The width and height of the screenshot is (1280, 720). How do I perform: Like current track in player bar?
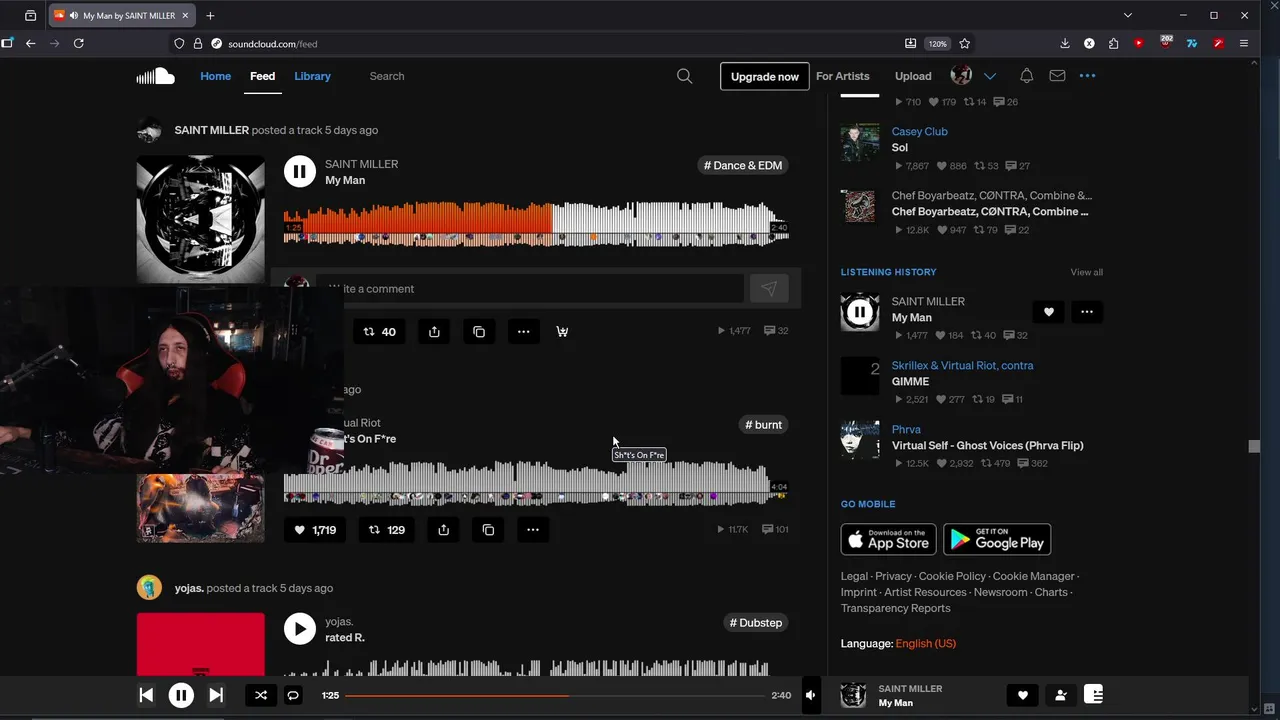pyautogui.click(x=1022, y=695)
